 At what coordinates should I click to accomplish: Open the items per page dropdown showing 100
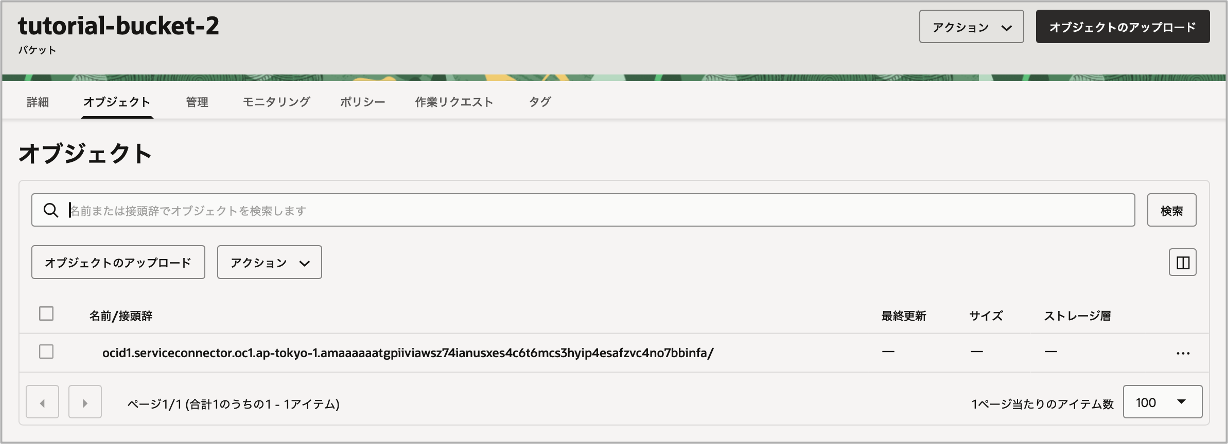coord(1162,403)
